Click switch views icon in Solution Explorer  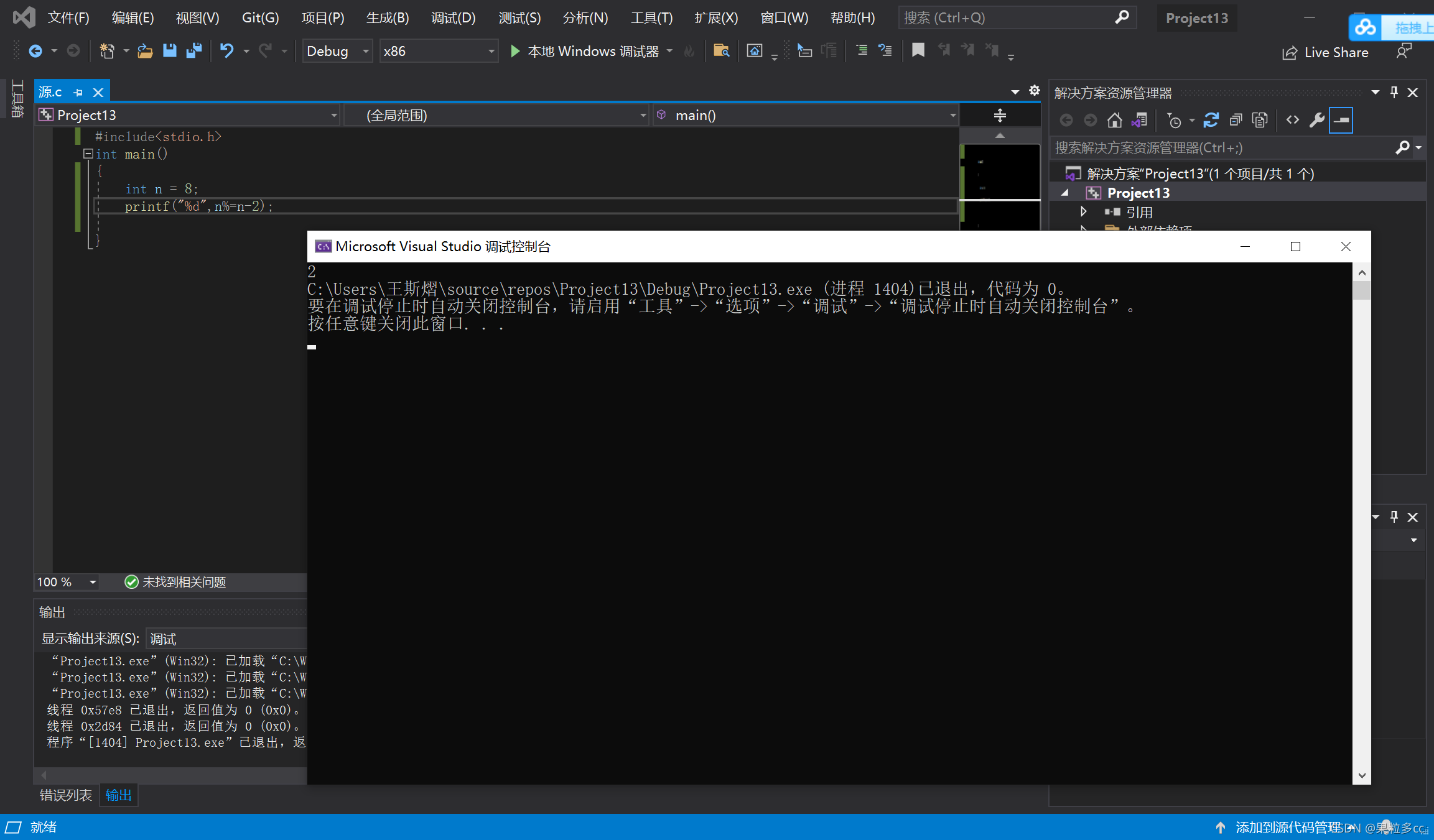[1139, 120]
